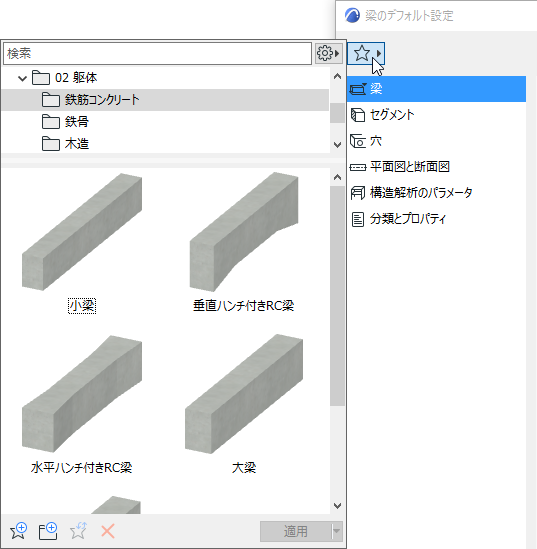
Task: Select the 小梁 favorite thumbnail
Action: point(82,232)
